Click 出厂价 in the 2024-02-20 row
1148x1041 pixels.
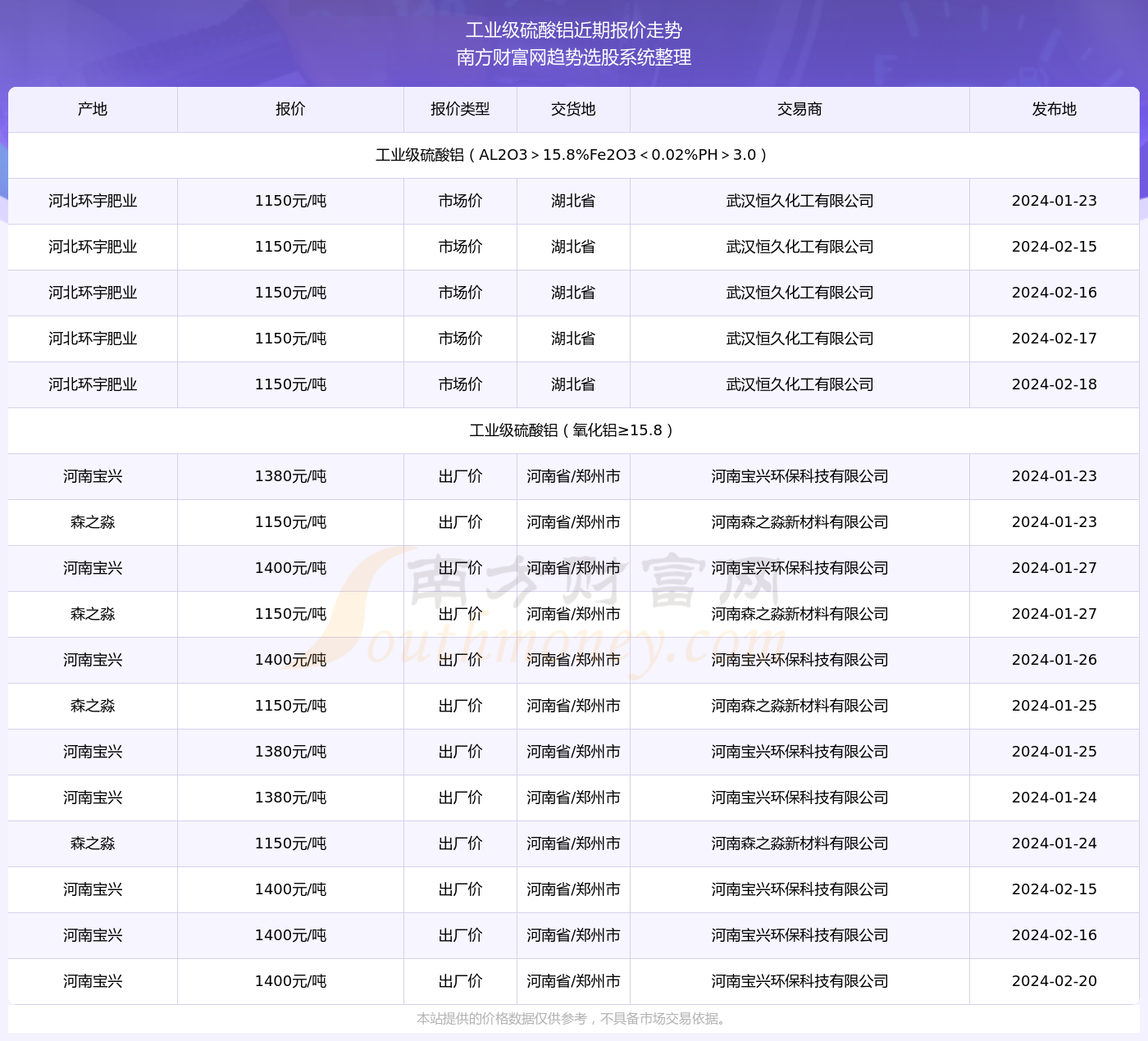[x=460, y=981]
